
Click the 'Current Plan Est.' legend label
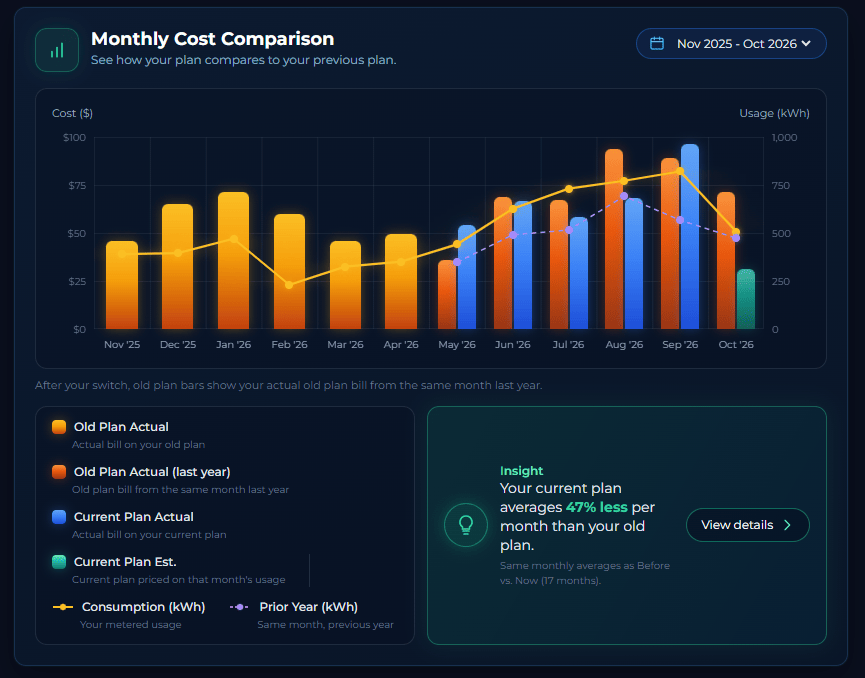coord(125,562)
